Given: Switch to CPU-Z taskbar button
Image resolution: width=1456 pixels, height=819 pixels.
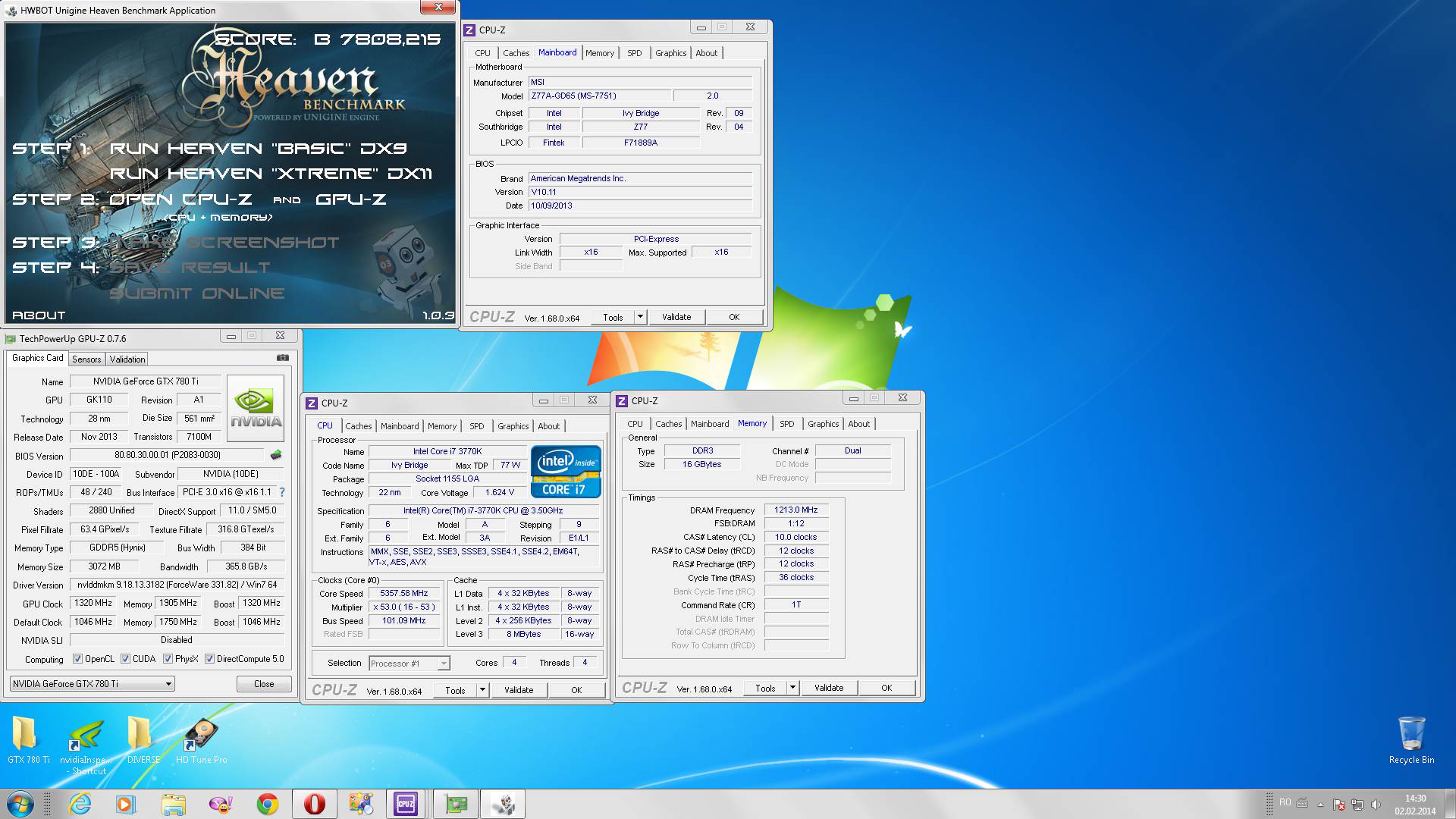Looking at the screenshot, I should coord(406,804).
